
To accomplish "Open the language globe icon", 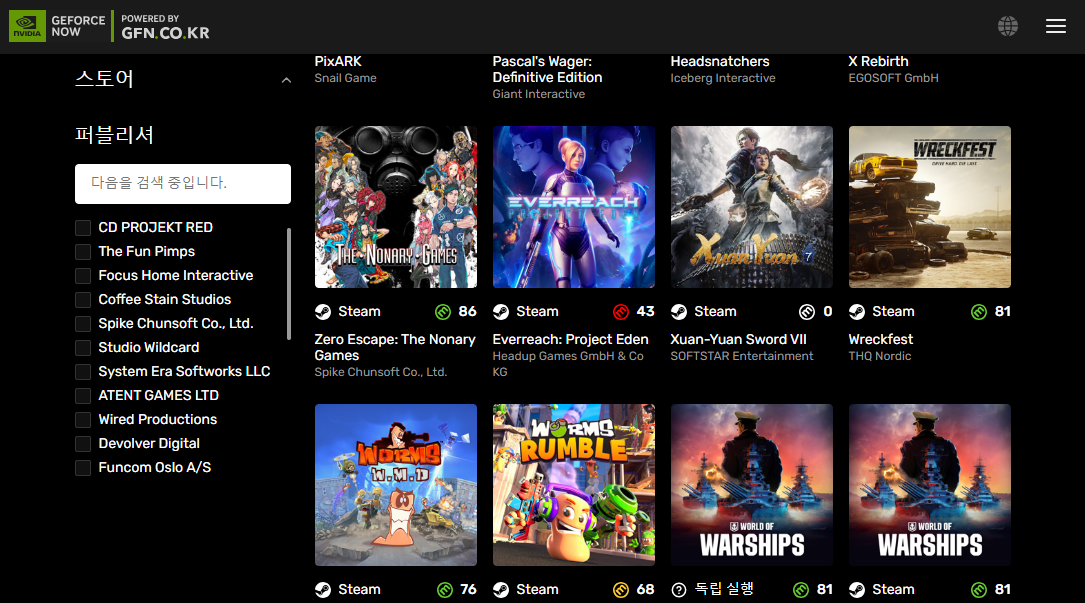I will click(1008, 26).
